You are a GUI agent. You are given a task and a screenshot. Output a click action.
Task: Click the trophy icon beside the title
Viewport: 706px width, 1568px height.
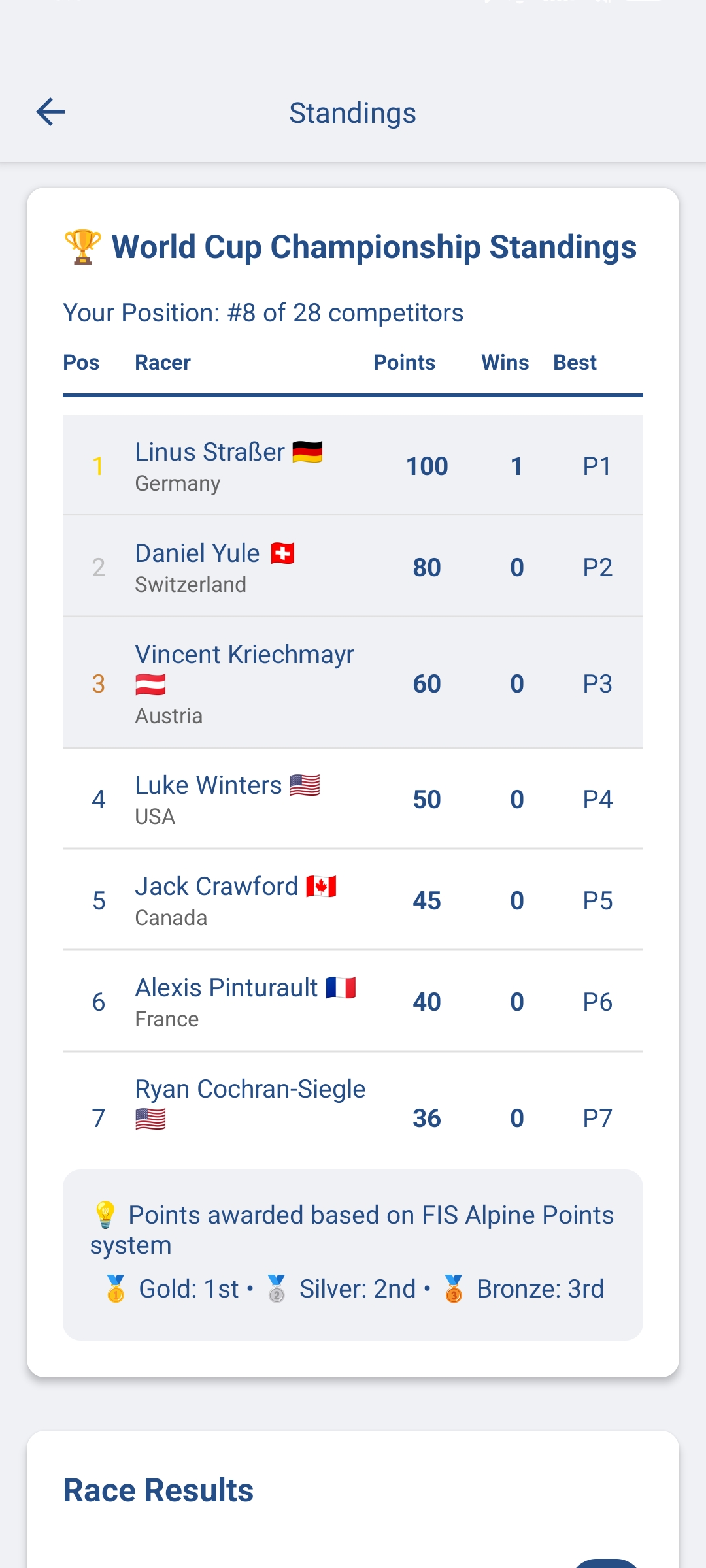pyautogui.click(x=82, y=247)
